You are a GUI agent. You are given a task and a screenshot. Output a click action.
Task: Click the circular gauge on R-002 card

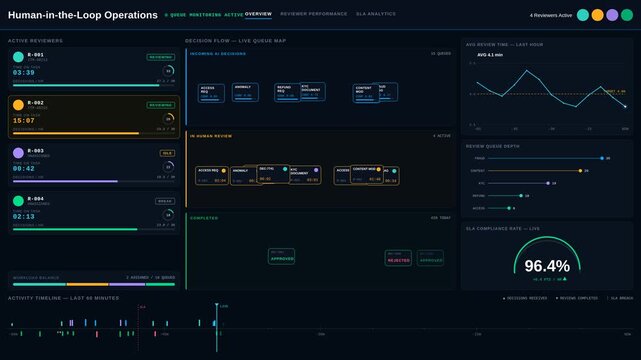click(168, 119)
